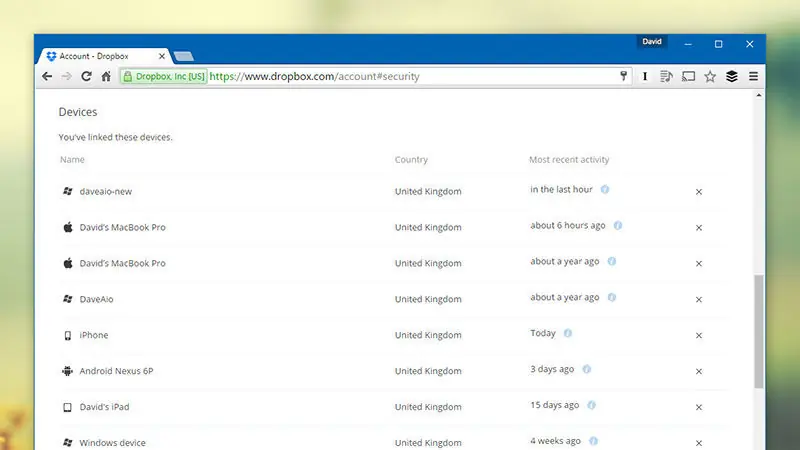Viewport: 800px width, 450px height.
Task: Unlink the iPhone device
Action: coord(699,335)
